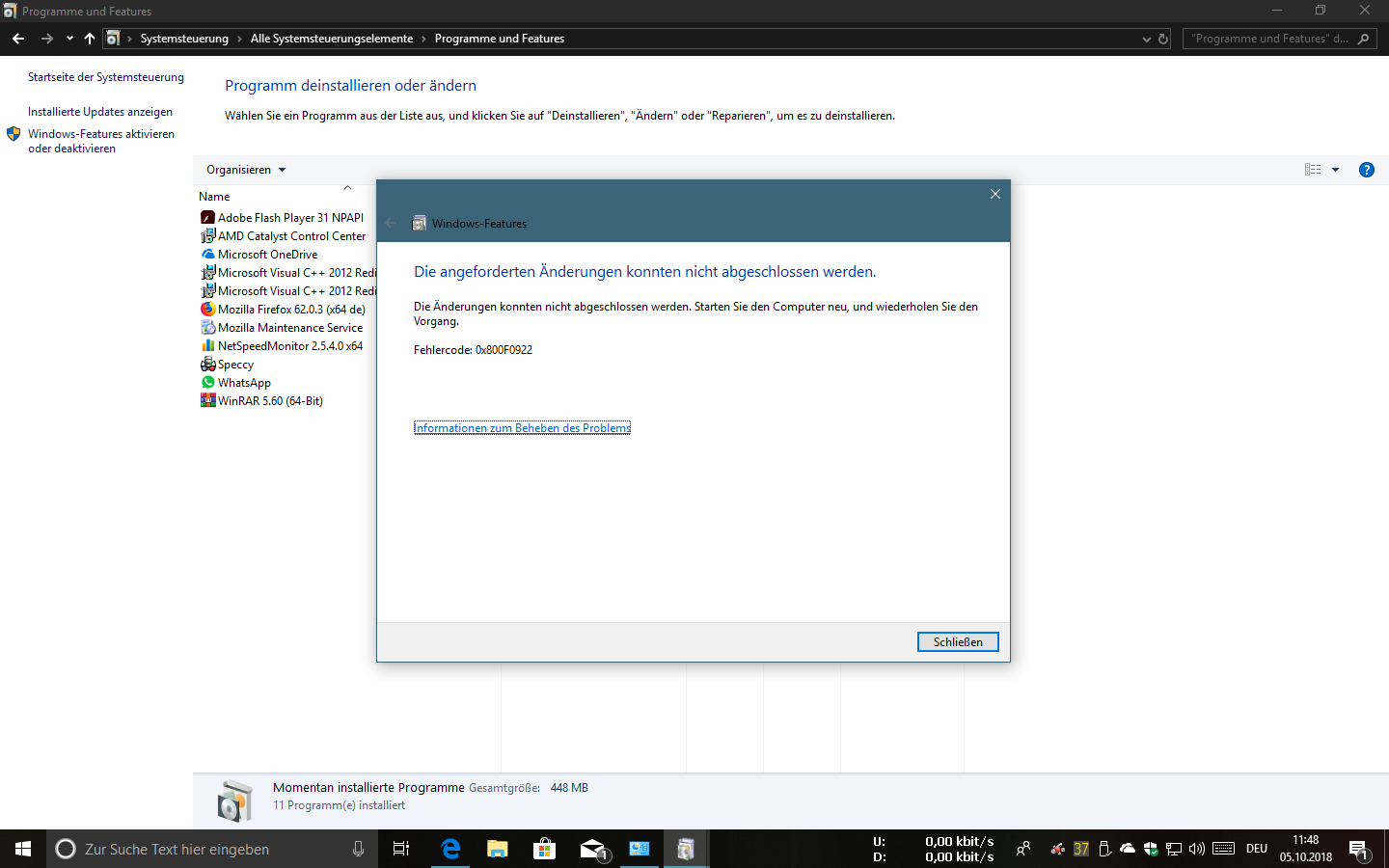
Task: Open the Action Center notification icon
Action: [1359, 850]
